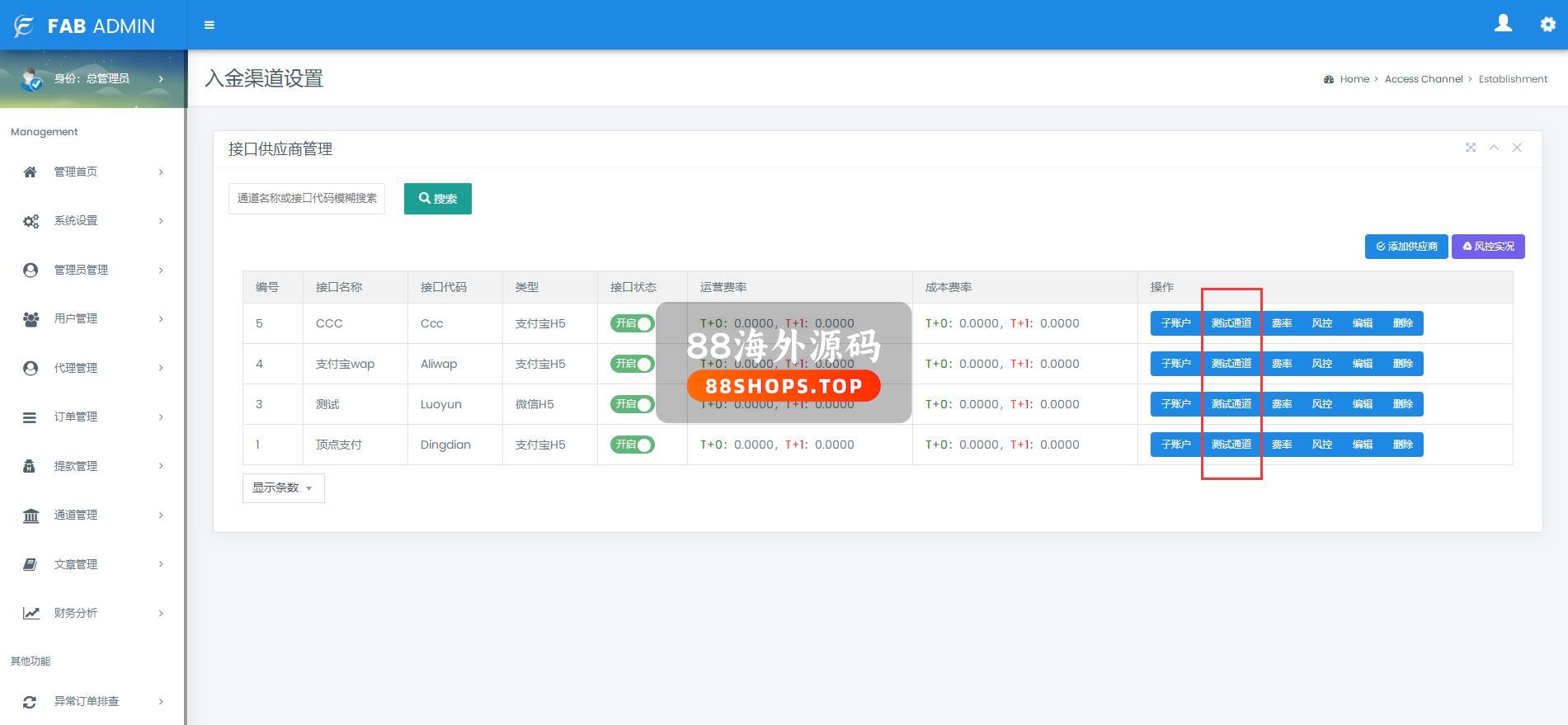Image resolution: width=1568 pixels, height=725 pixels.
Task: Click the hamburger menu icon in header
Action: (210, 26)
